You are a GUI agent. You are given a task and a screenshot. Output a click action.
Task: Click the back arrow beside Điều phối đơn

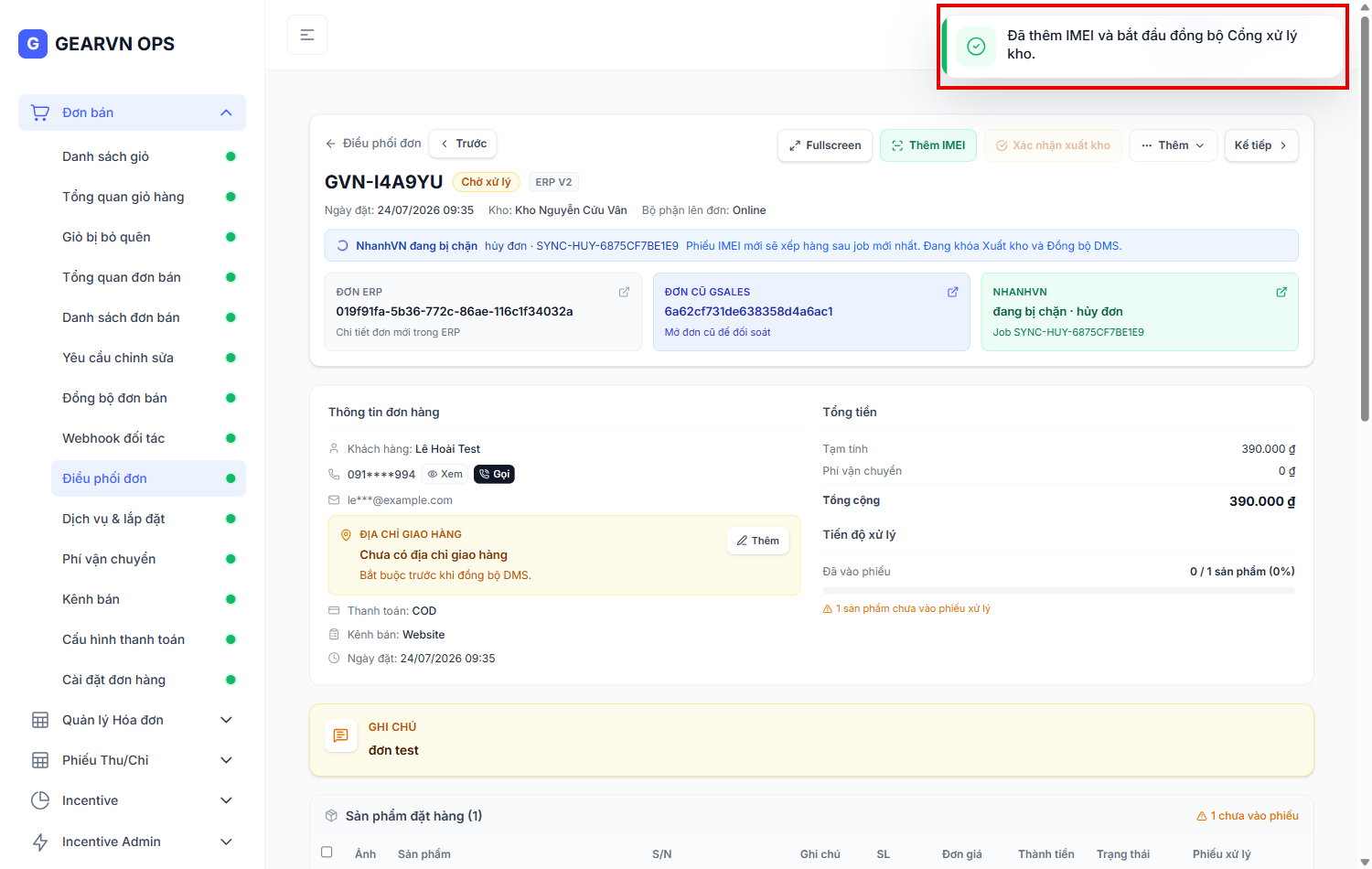point(330,144)
